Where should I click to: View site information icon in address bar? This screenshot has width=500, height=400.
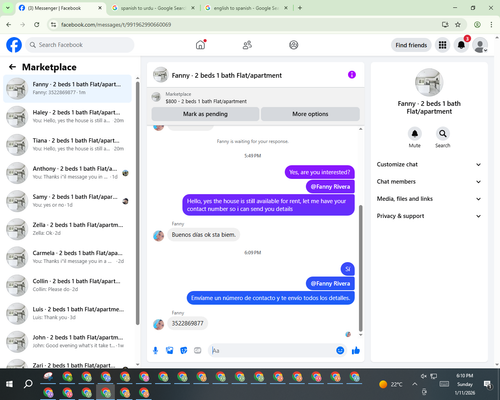point(53,24)
